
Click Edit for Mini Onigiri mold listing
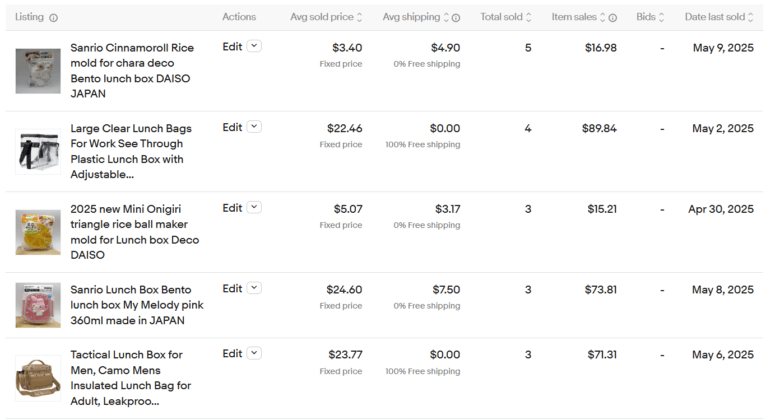pos(232,208)
